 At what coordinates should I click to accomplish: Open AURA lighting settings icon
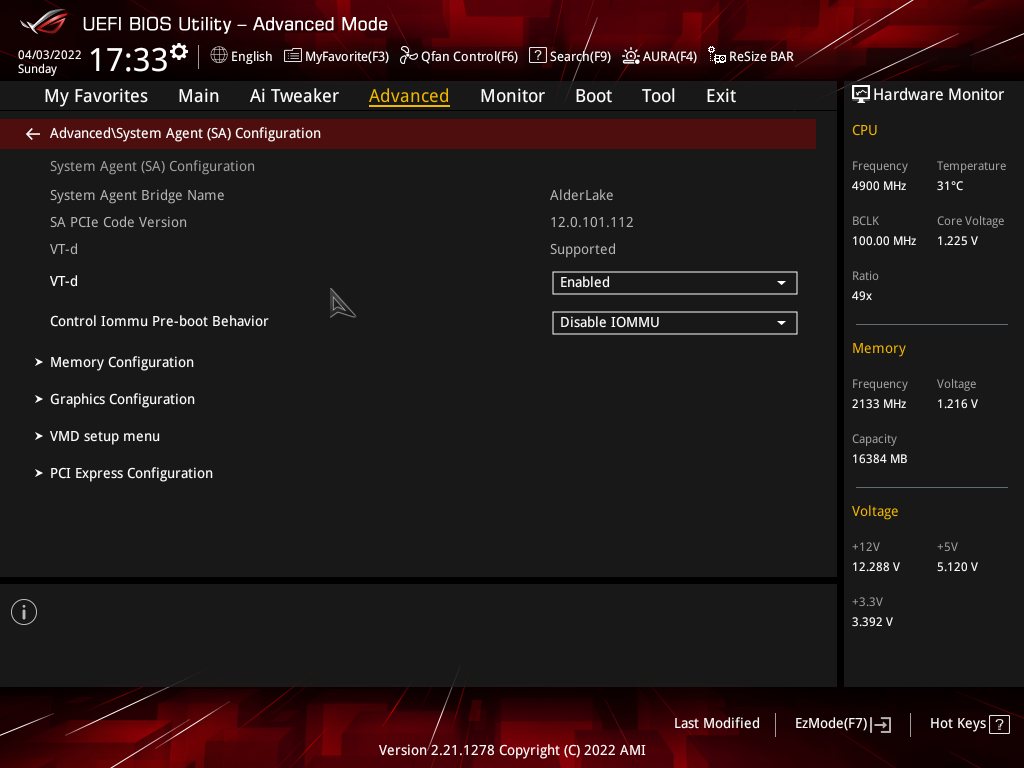631,56
